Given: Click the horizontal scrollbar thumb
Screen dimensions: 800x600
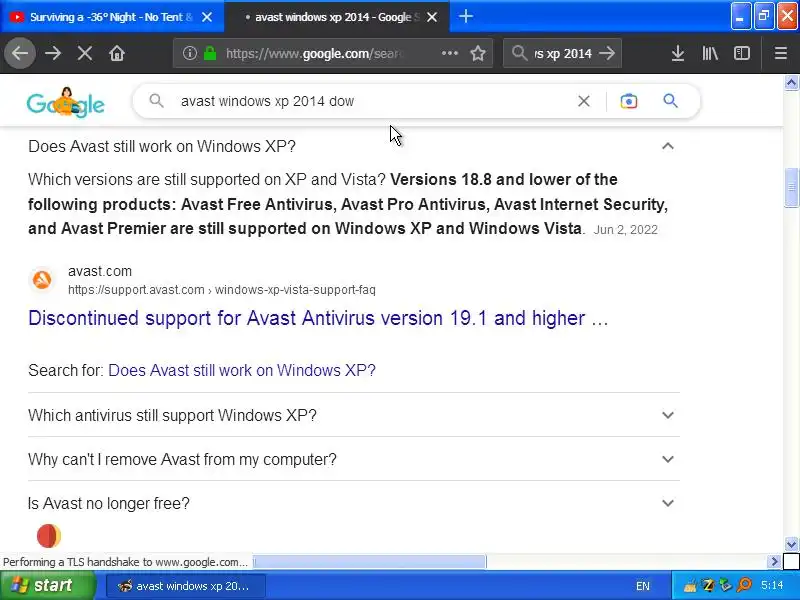Looking at the screenshot, I should tap(370, 562).
